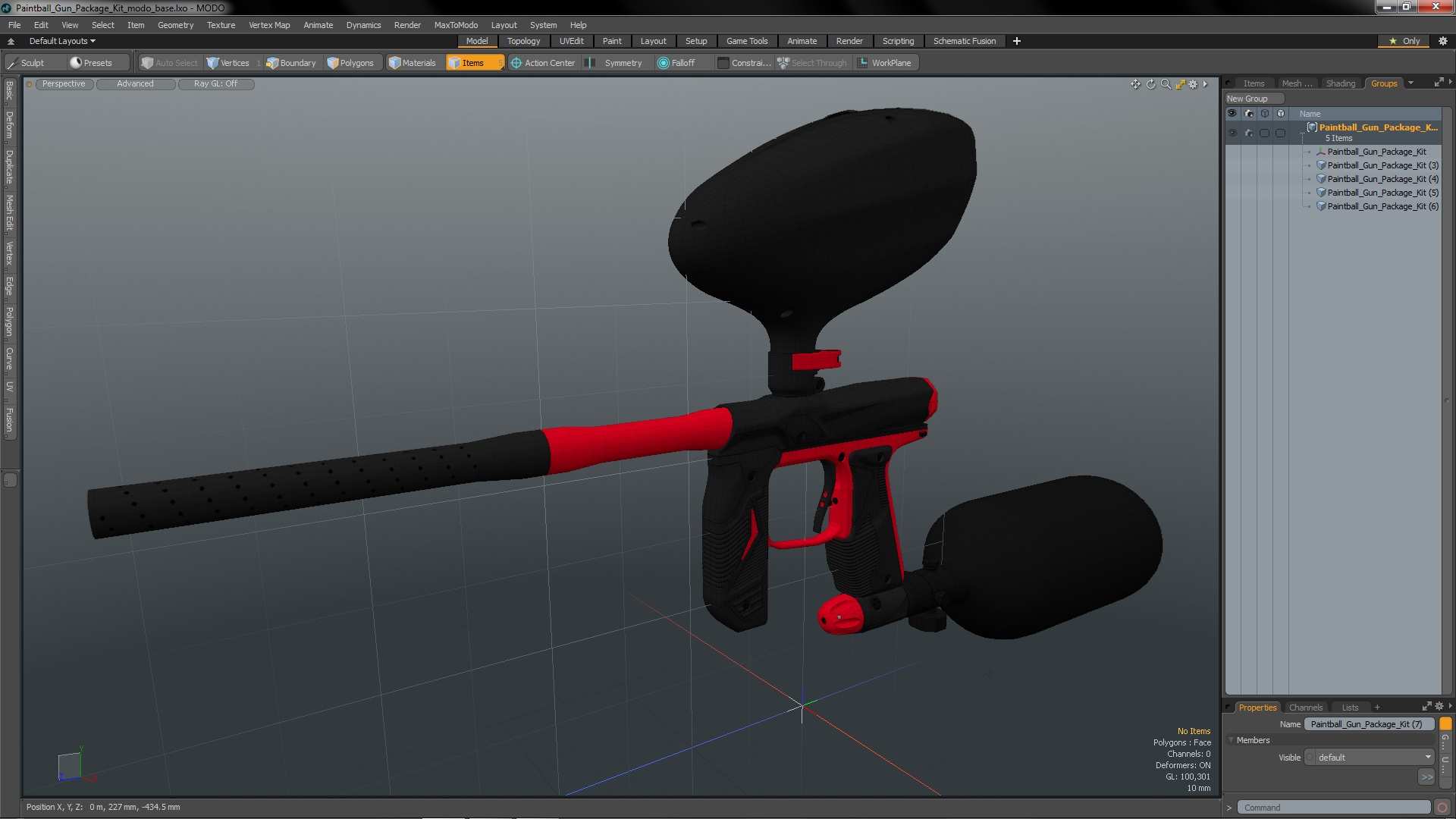Screen dimensions: 1456x819
Task: Click the orange color swatch beside Name field
Action: (x=1445, y=724)
